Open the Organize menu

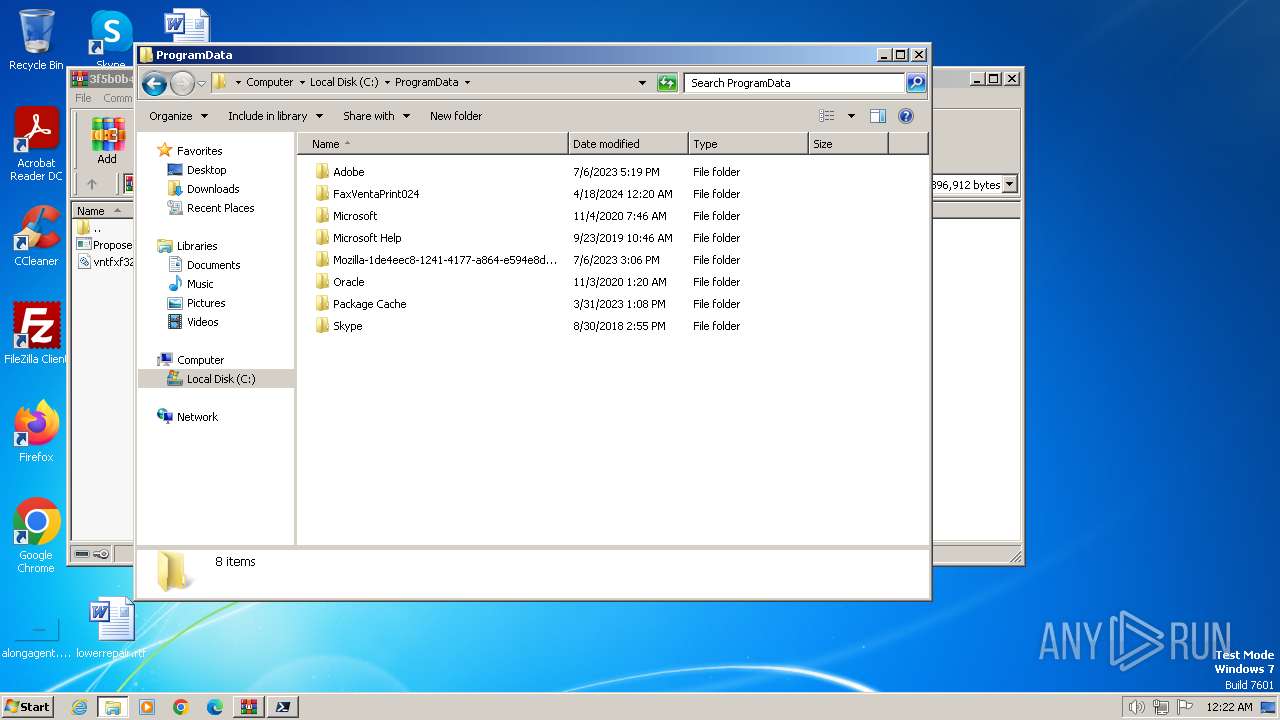(179, 116)
